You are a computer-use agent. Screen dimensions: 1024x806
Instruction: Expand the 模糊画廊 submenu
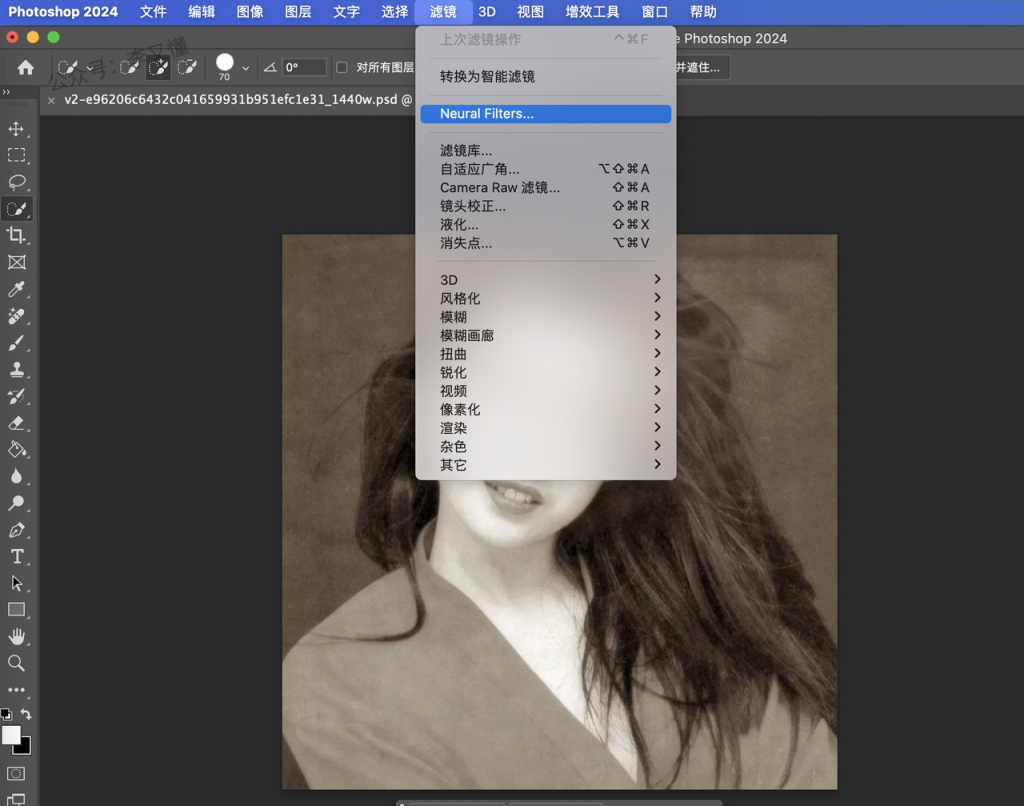545,335
